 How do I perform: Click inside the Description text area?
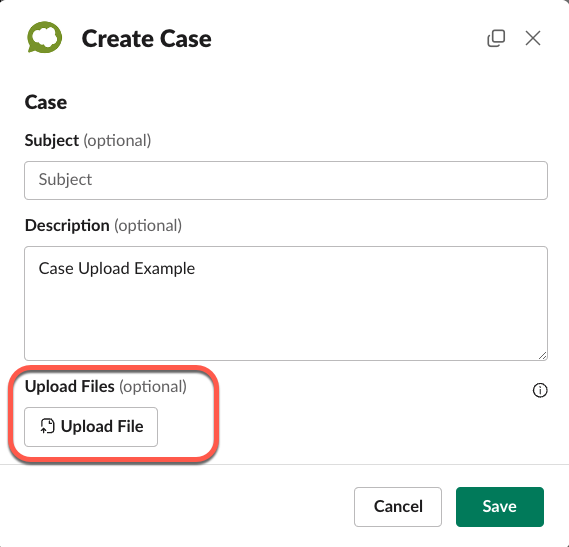[286, 303]
